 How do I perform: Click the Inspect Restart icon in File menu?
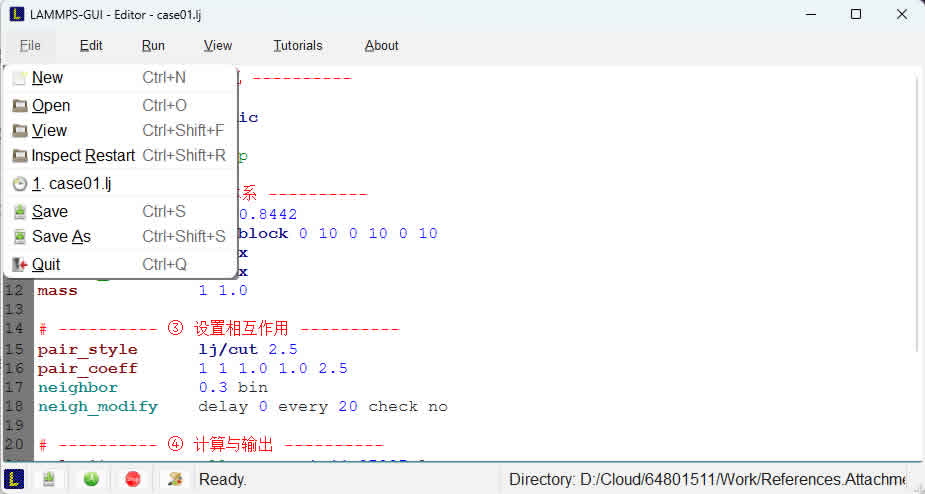pyautogui.click(x=20, y=156)
